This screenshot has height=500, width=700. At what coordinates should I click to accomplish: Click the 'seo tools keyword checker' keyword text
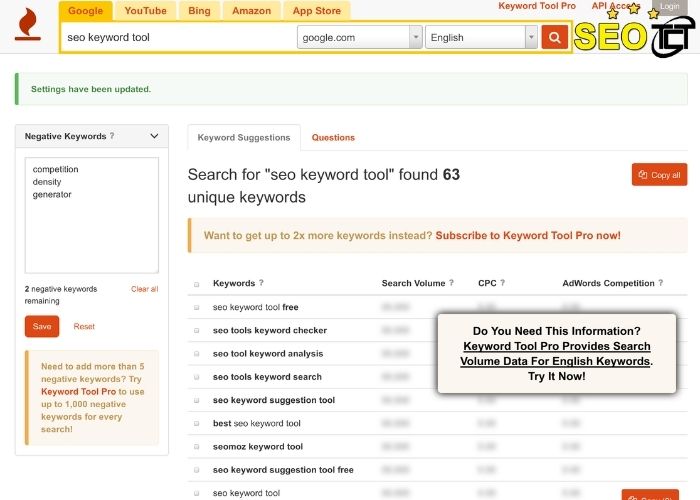pos(270,330)
